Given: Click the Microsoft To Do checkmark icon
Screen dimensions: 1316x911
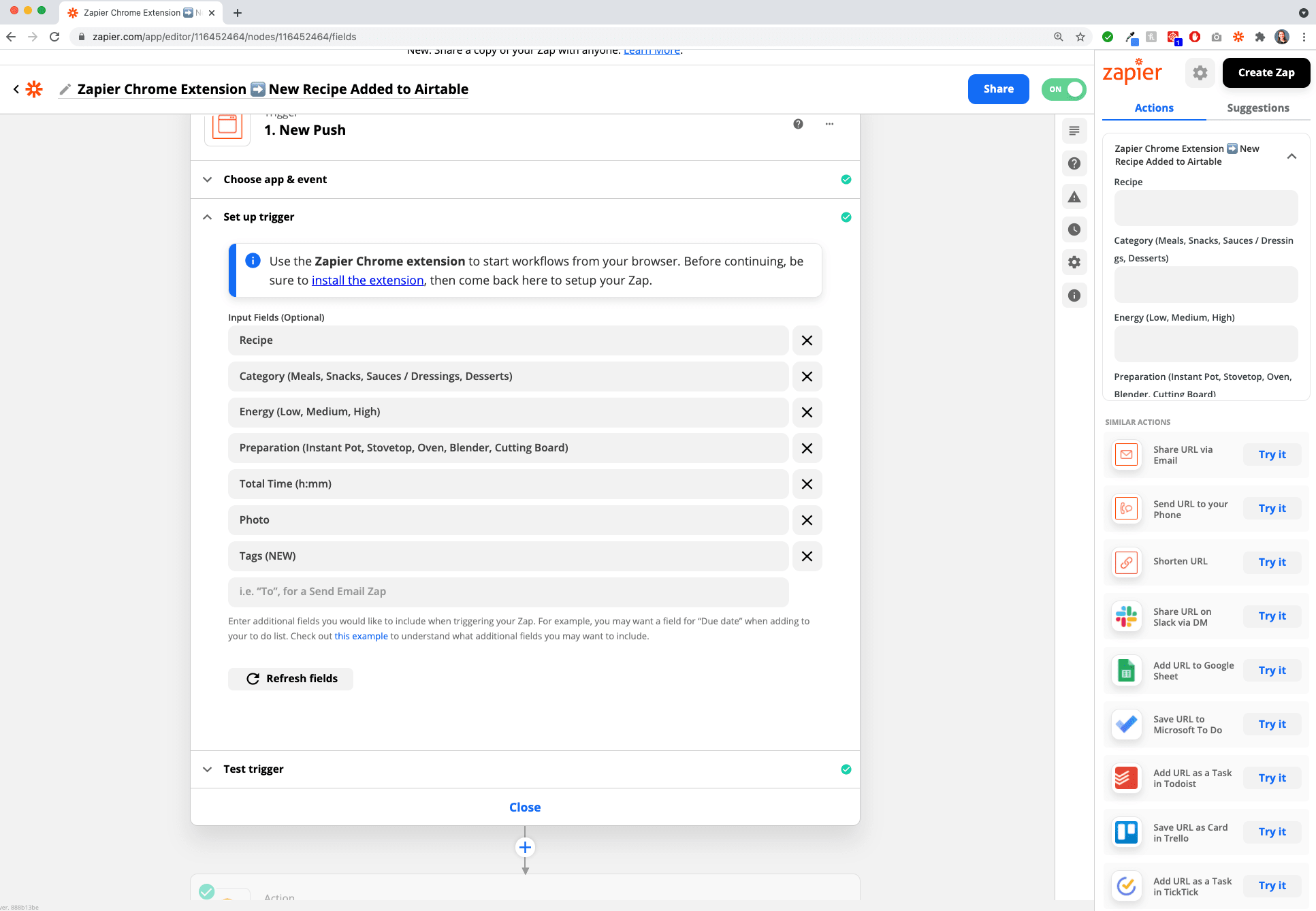Looking at the screenshot, I should click(1127, 724).
